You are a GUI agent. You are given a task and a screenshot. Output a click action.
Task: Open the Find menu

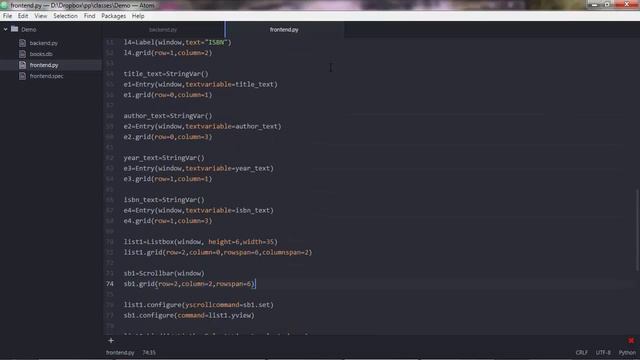(89, 16)
